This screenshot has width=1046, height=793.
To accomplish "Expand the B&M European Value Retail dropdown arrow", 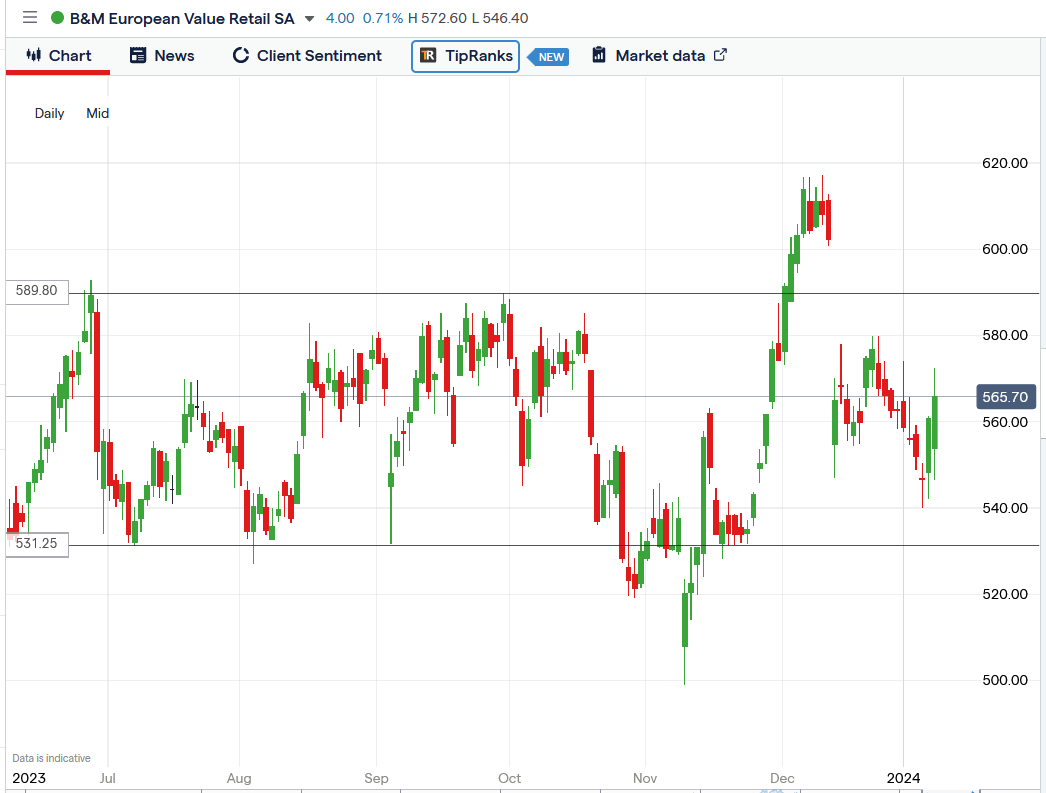I will [310, 19].
